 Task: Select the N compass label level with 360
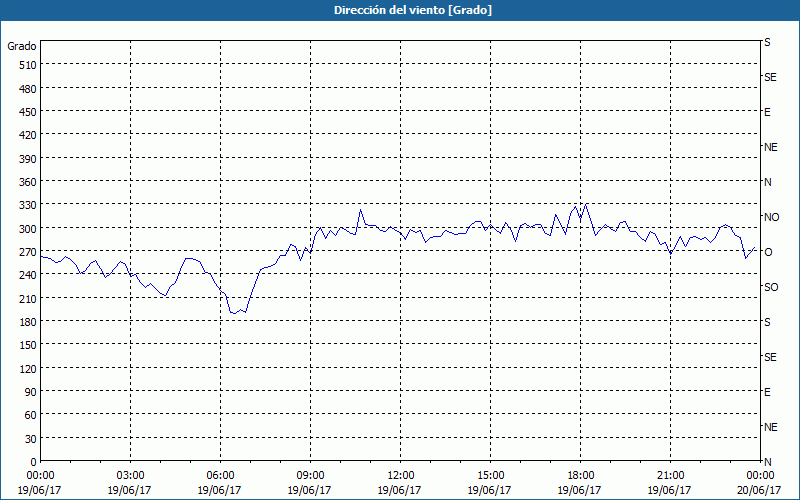click(768, 182)
